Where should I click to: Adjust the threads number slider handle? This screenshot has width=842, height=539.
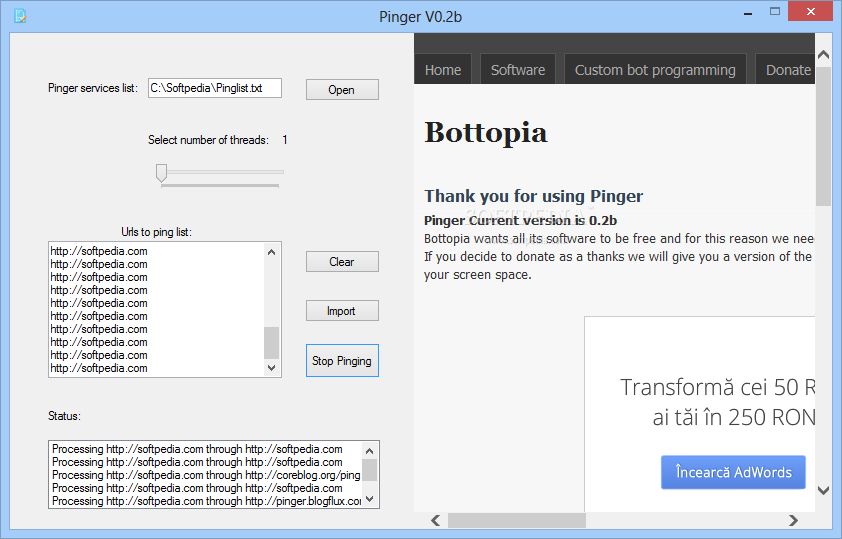point(161,173)
